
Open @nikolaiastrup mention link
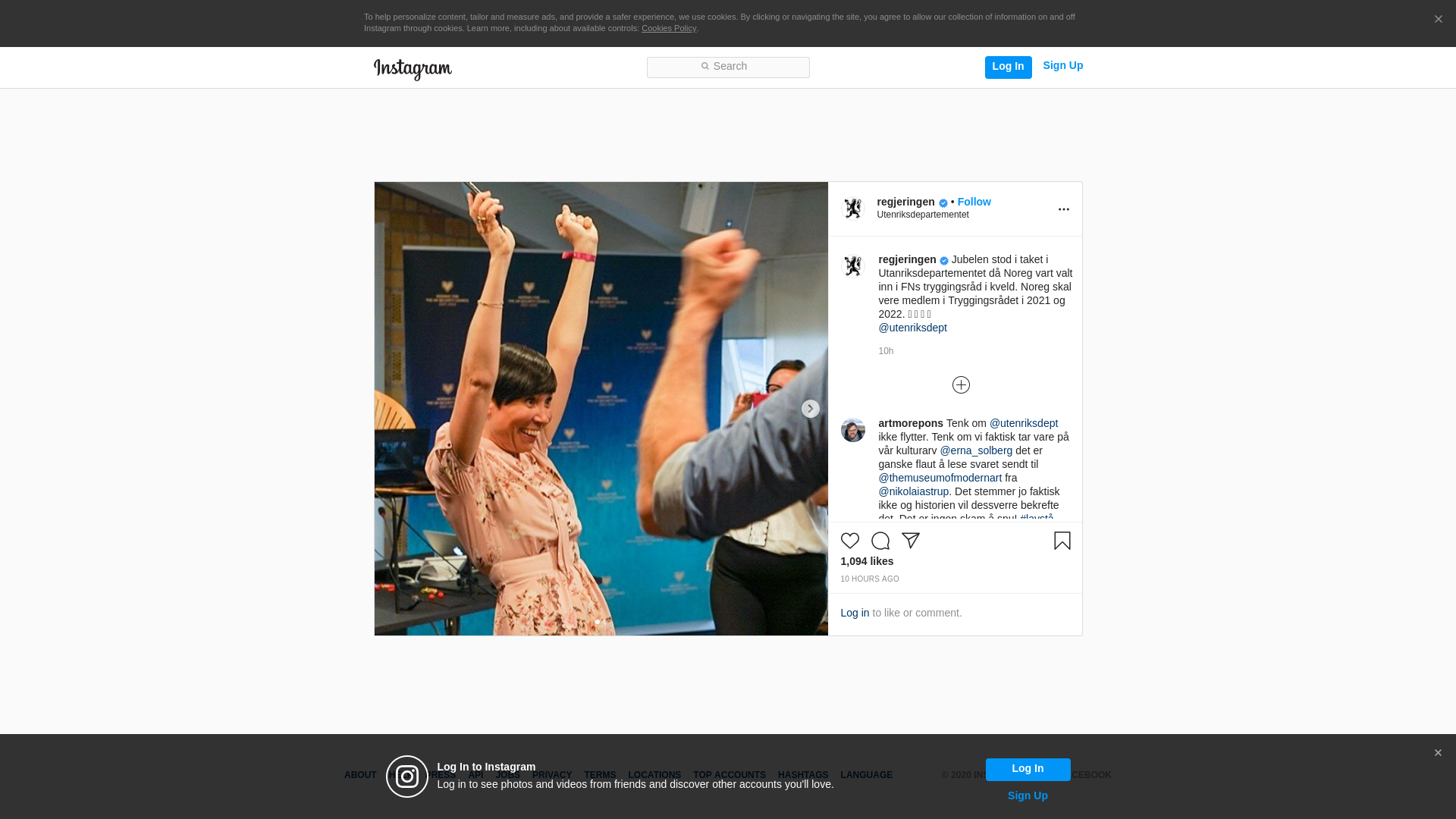tap(914, 491)
